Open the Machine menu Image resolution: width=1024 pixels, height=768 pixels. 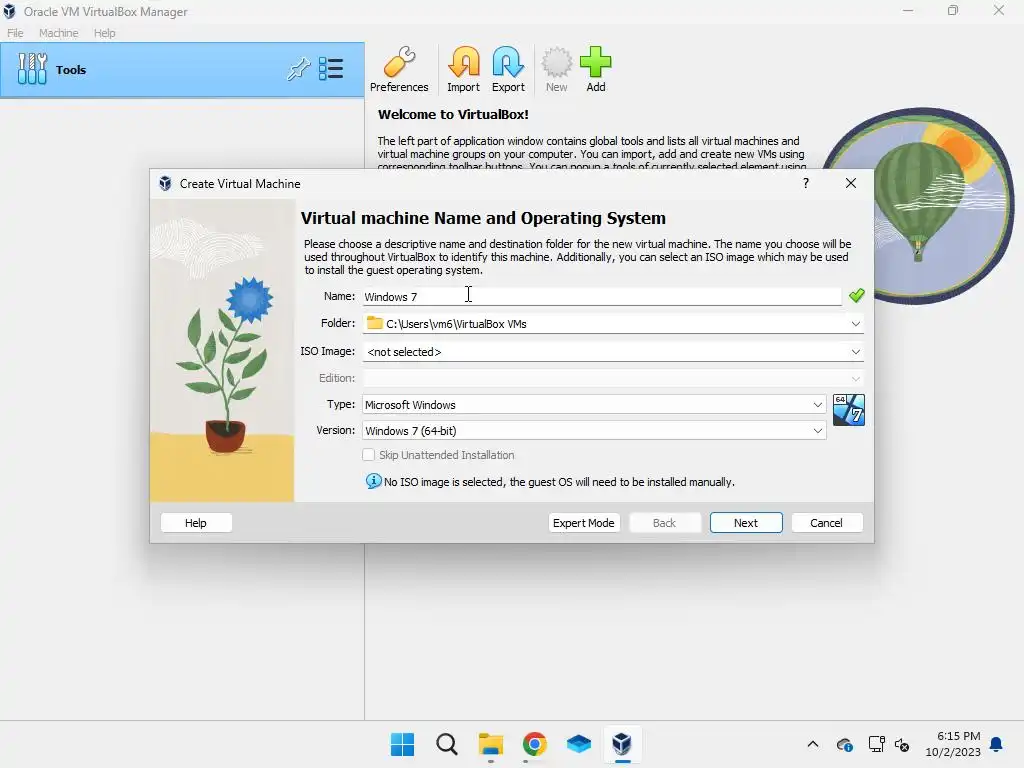(58, 33)
